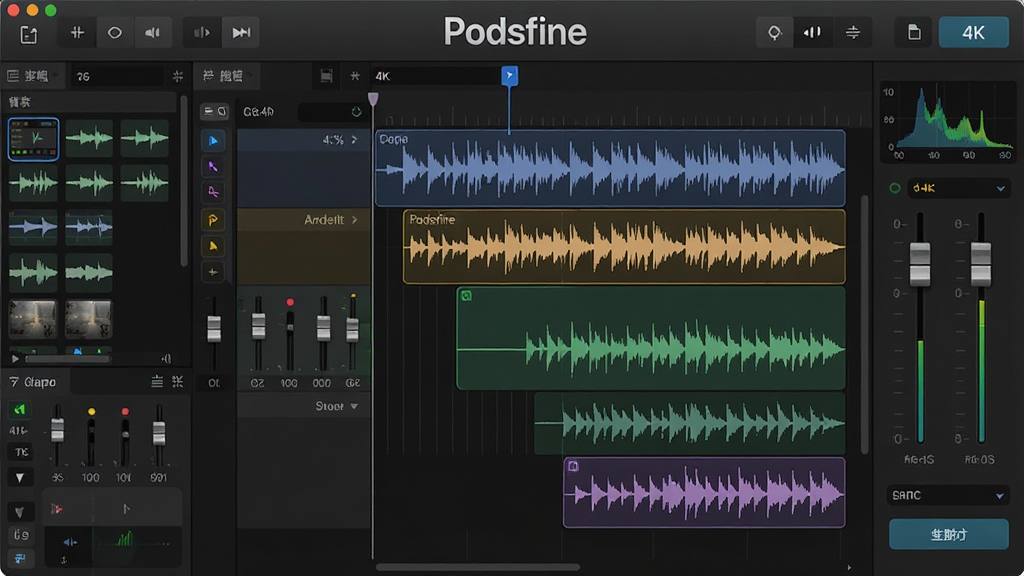Click the left master fader handle
The height and width of the screenshot is (576, 1024).
(x=920, y=264)
